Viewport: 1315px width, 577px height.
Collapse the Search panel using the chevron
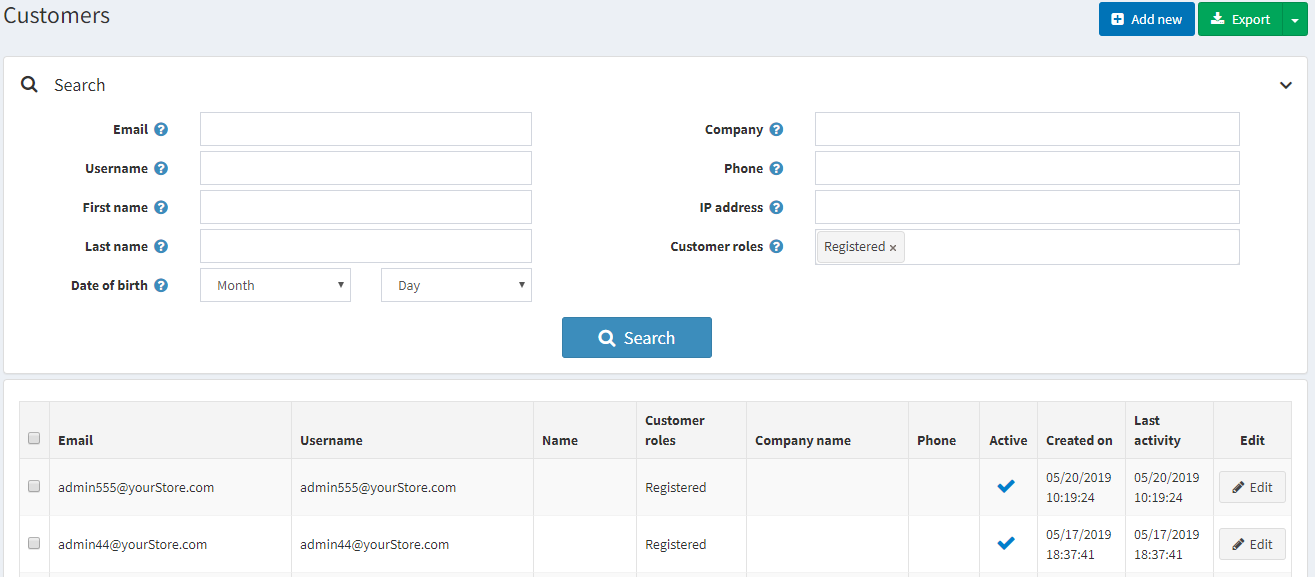click(x=1286, y=85)
